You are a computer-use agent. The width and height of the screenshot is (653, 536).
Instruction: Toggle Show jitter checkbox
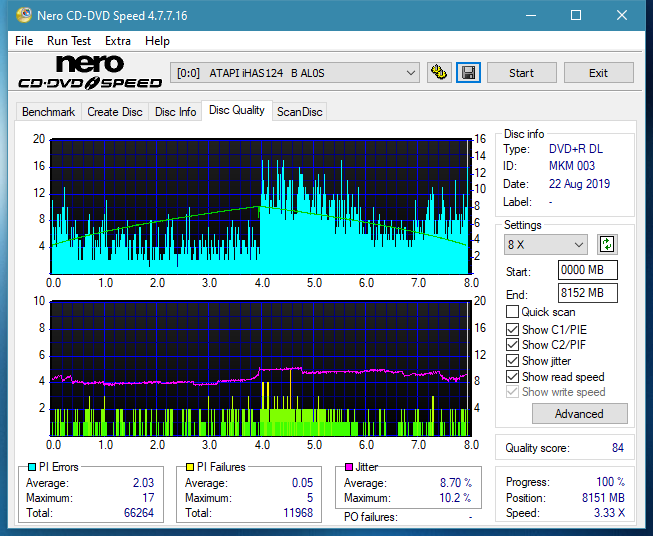coord(512,361)
